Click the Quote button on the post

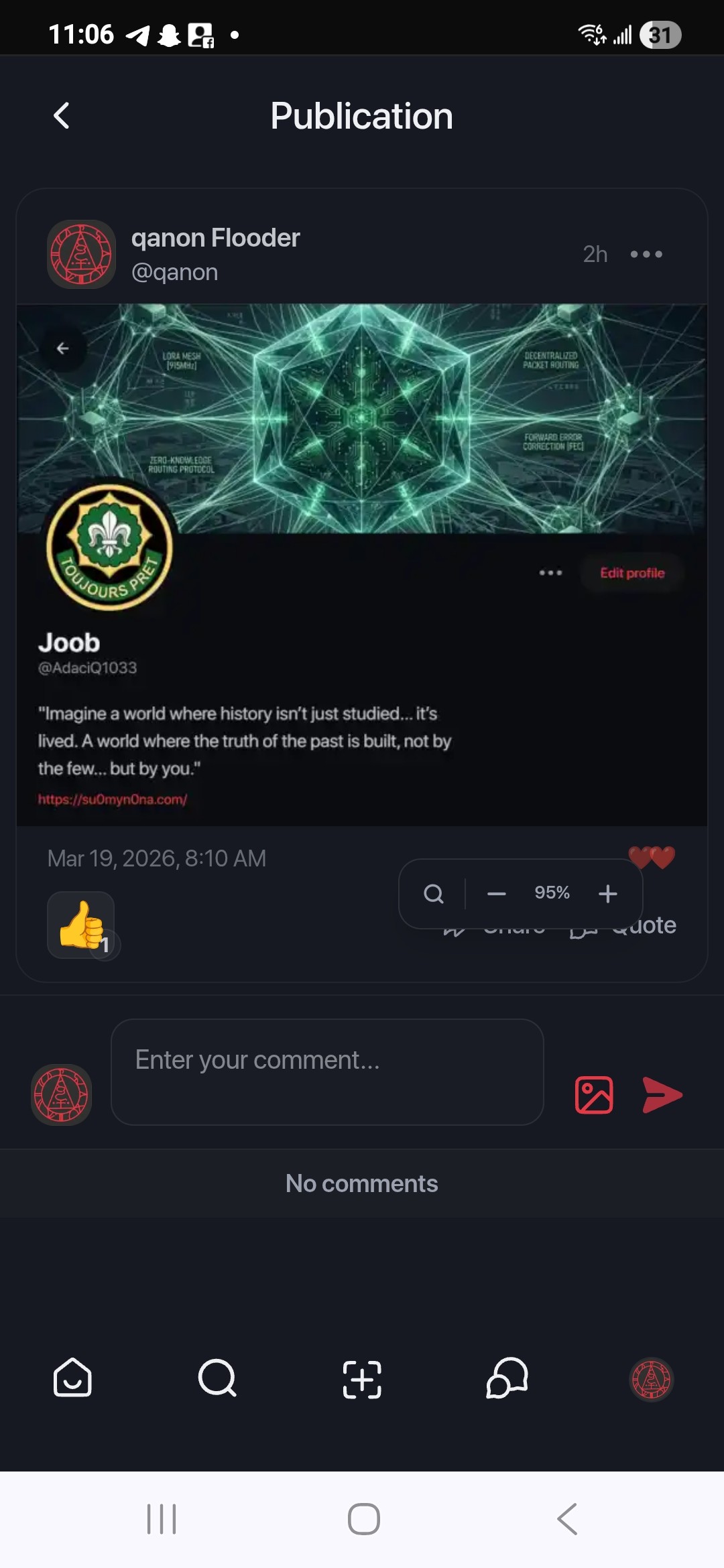point(623,925)
